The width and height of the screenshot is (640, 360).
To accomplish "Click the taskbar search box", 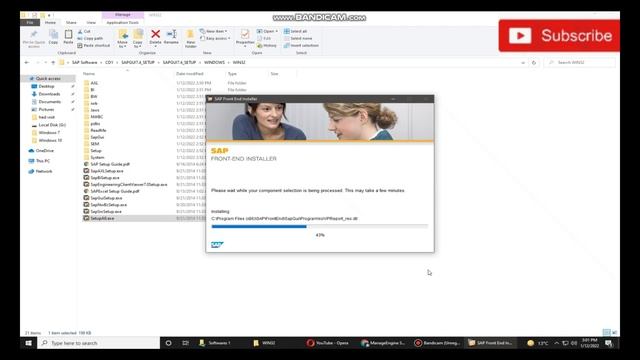I will point(99,343).
